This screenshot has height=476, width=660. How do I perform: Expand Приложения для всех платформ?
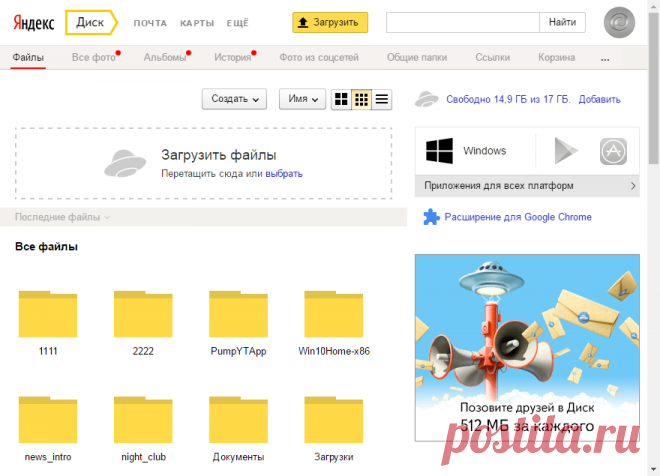(527, 186)
